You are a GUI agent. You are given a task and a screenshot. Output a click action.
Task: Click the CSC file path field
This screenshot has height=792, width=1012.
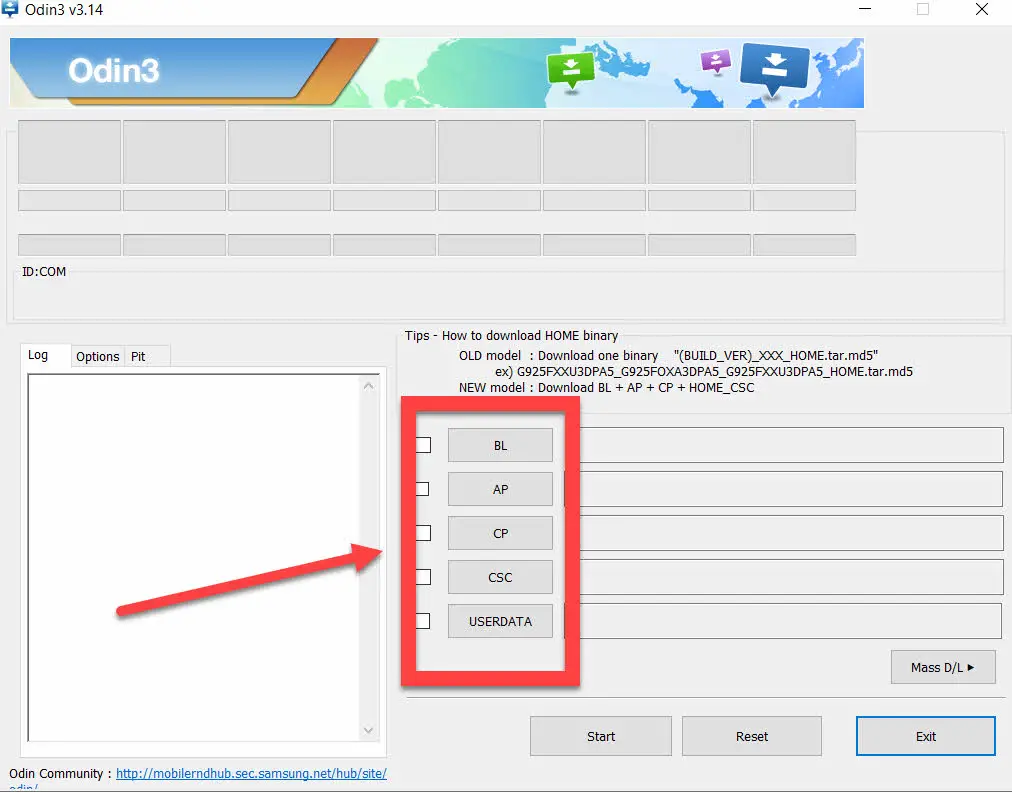tap(791, 576)
